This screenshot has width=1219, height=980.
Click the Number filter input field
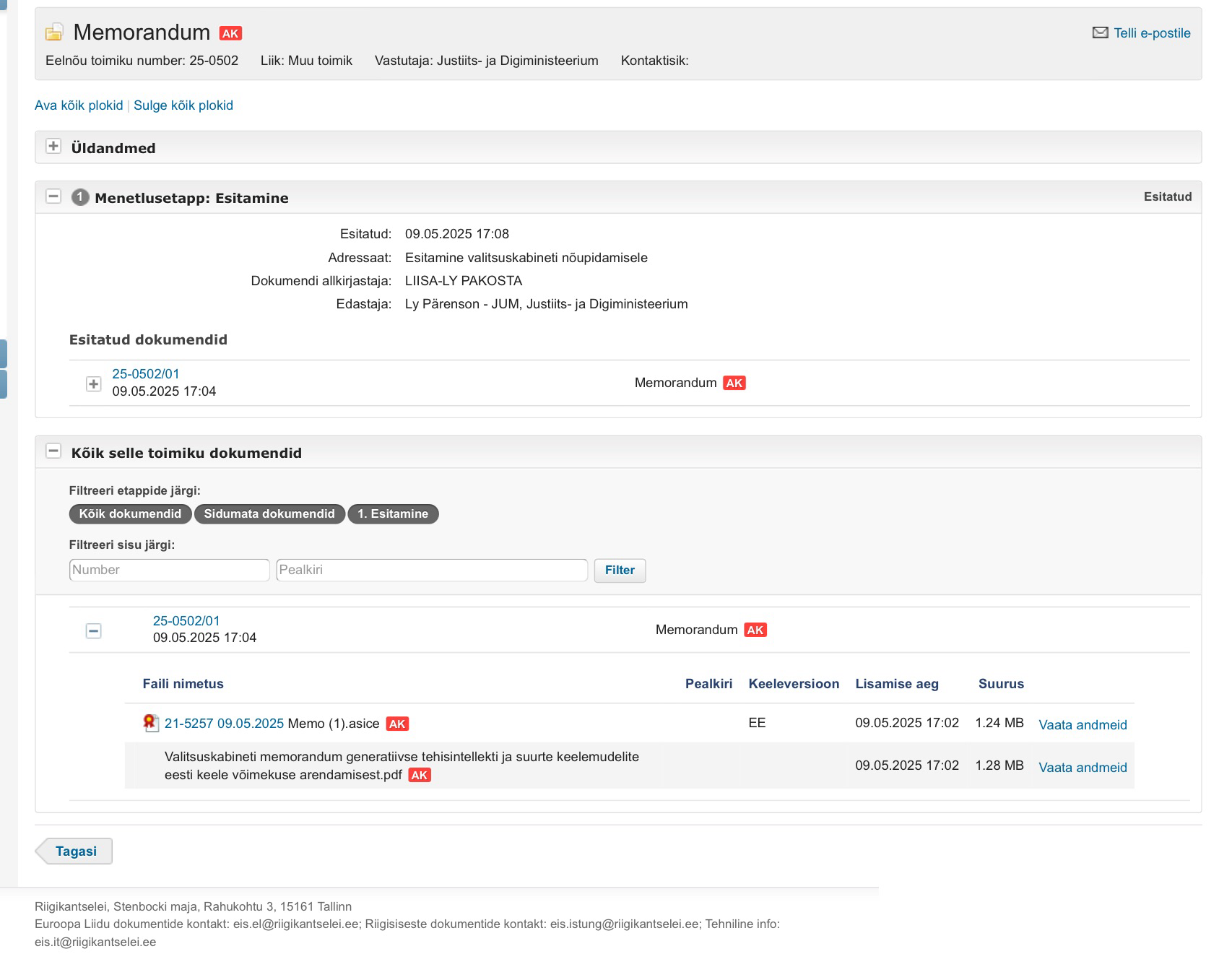[169, 570]
